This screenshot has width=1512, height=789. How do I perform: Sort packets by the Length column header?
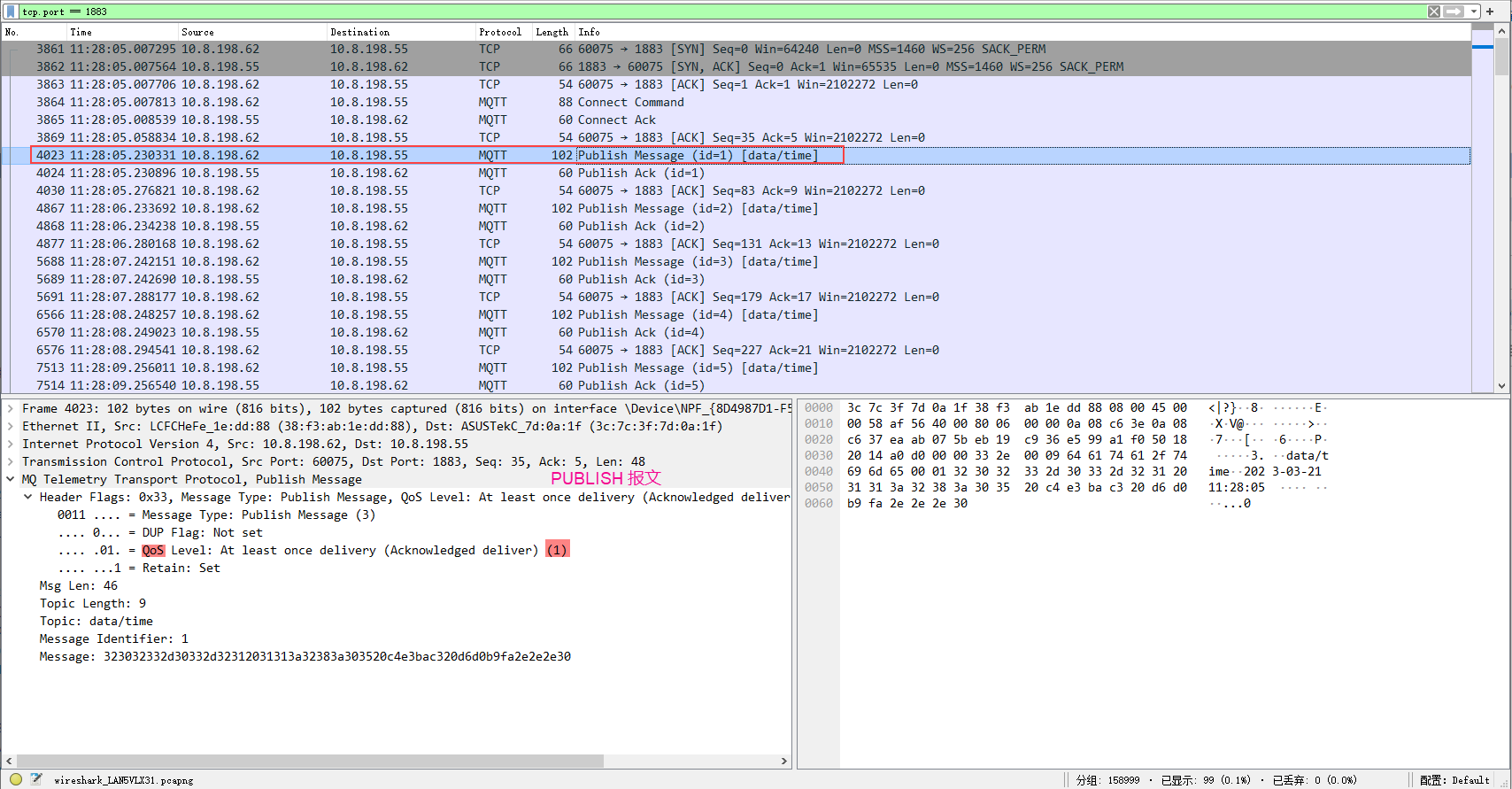tap(553, 32)
